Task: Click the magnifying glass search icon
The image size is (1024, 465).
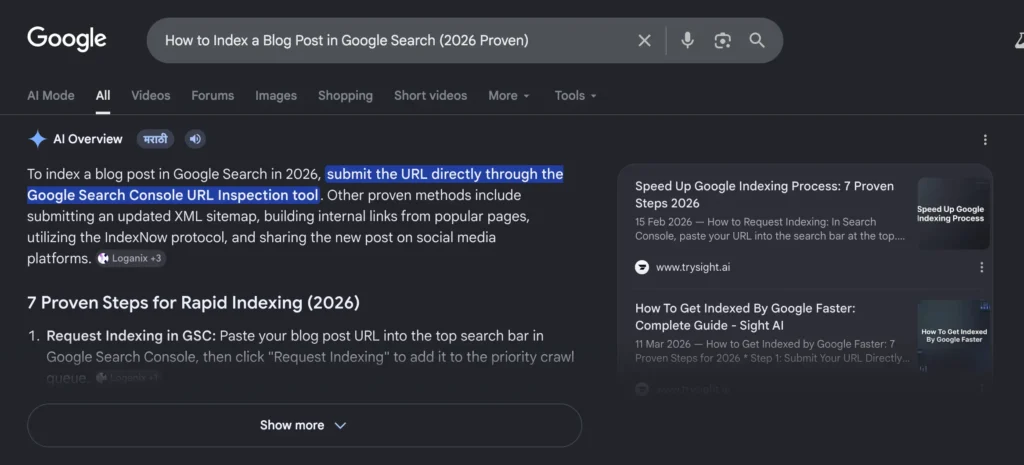Action: pos(757,40)
